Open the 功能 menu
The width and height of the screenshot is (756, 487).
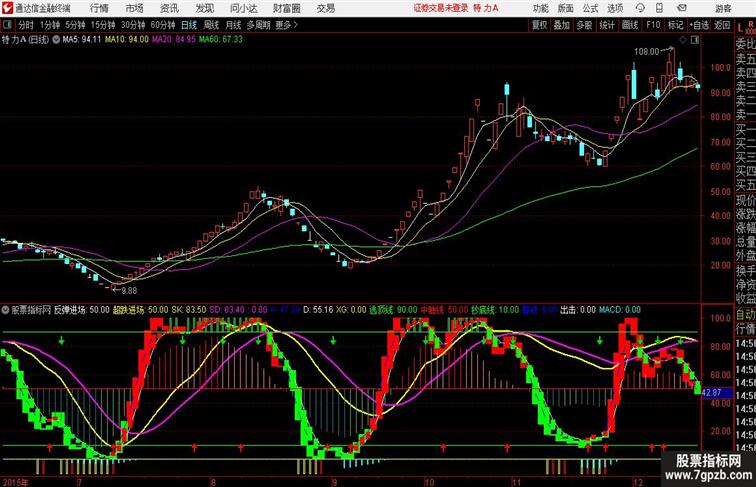coord(540,8)
